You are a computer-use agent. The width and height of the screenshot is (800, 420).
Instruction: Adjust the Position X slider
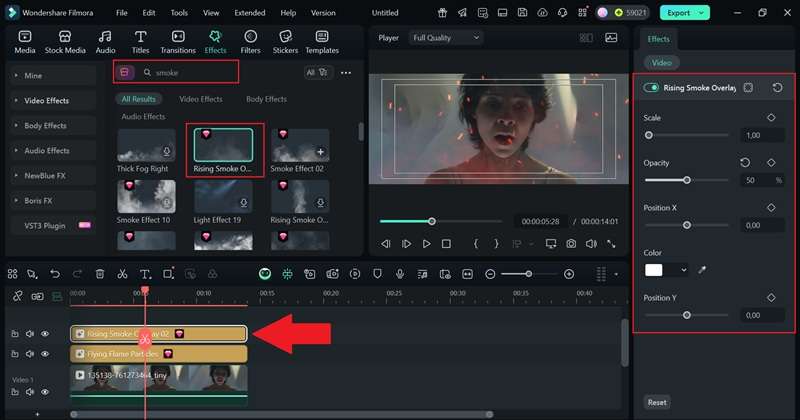[x=687, y=225]
